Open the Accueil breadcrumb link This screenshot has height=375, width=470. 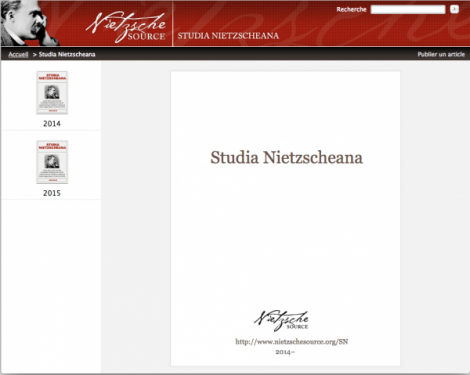[18, 54]
